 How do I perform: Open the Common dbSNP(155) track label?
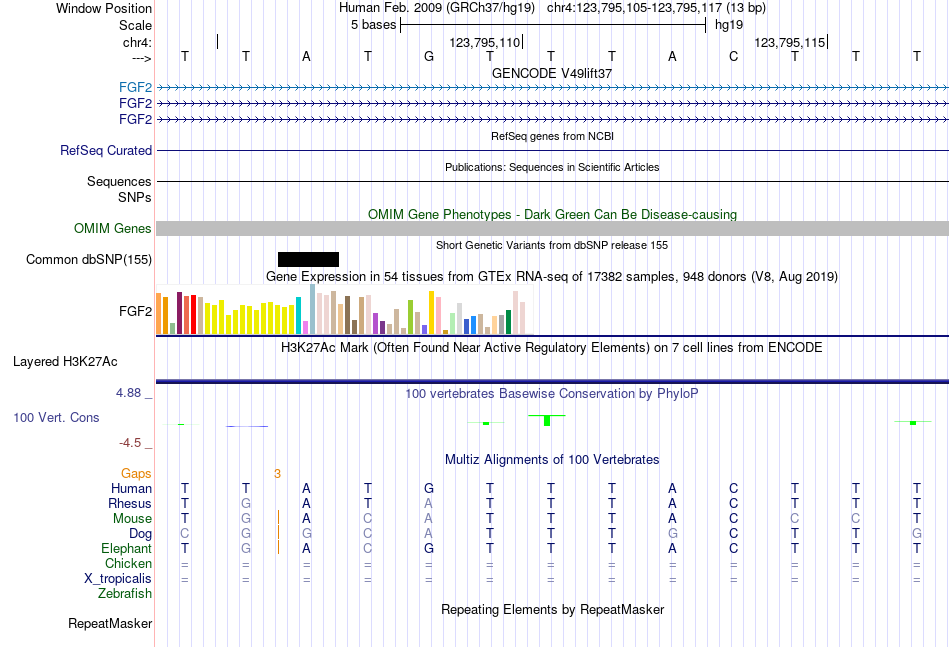point(89,259)
